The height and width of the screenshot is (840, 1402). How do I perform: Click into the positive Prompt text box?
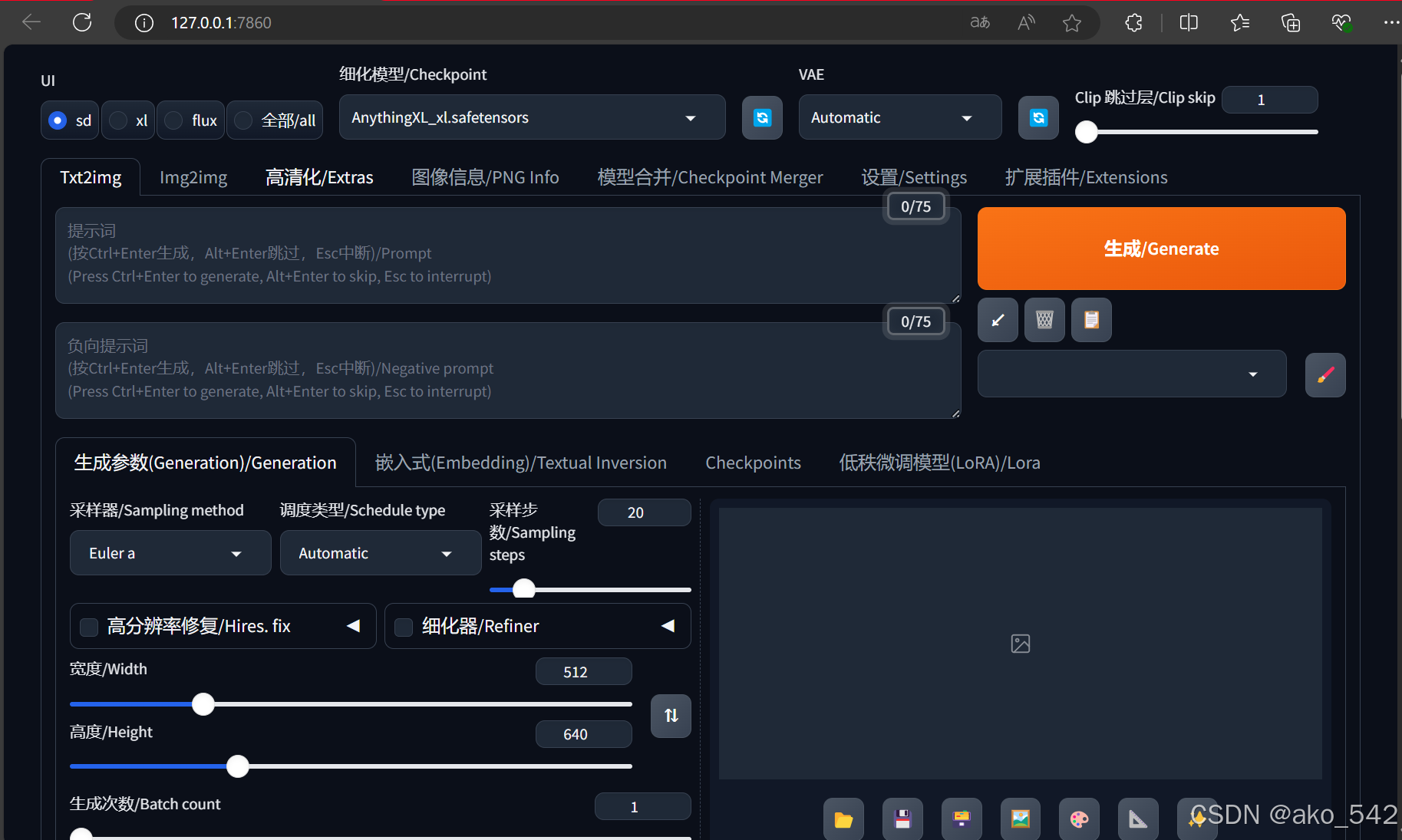point(508,255)
